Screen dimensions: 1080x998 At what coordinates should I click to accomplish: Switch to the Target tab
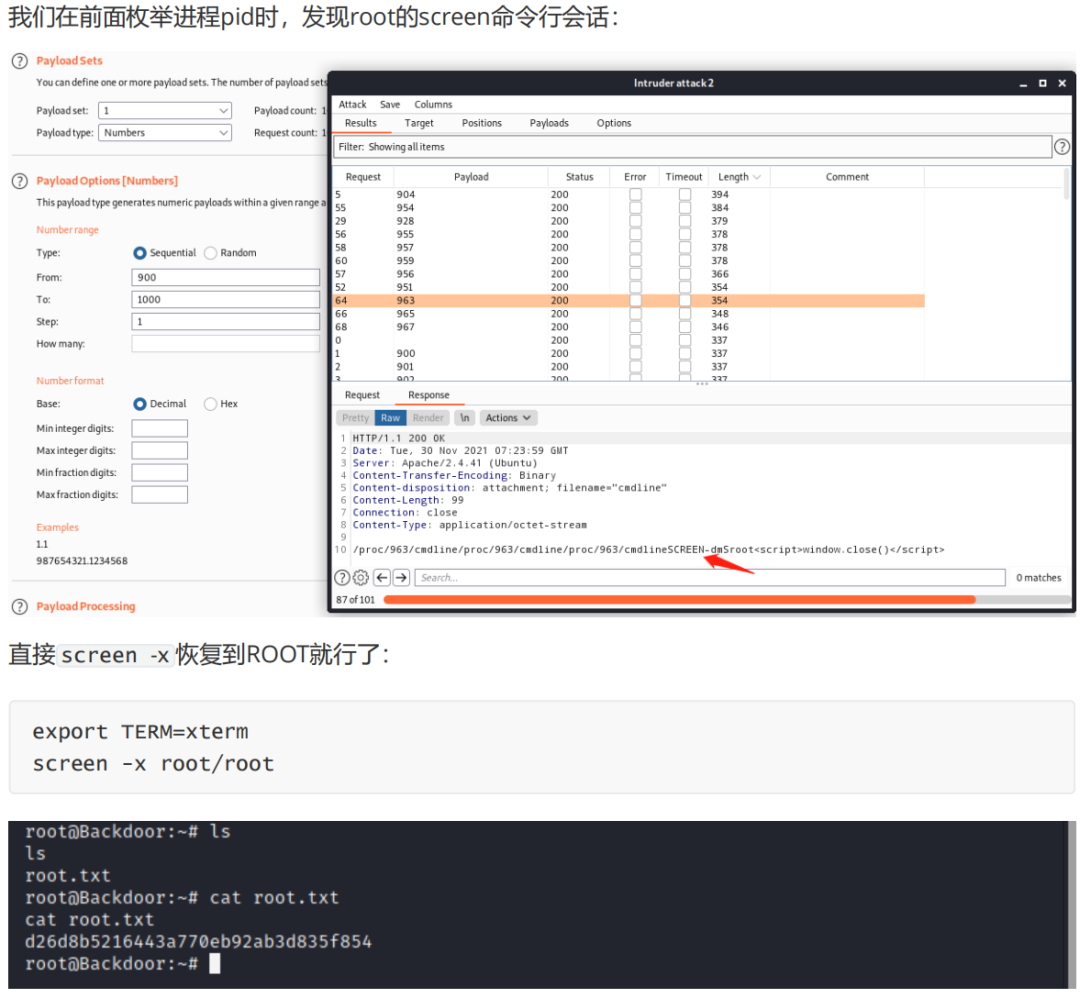click(x=419, y=123)
